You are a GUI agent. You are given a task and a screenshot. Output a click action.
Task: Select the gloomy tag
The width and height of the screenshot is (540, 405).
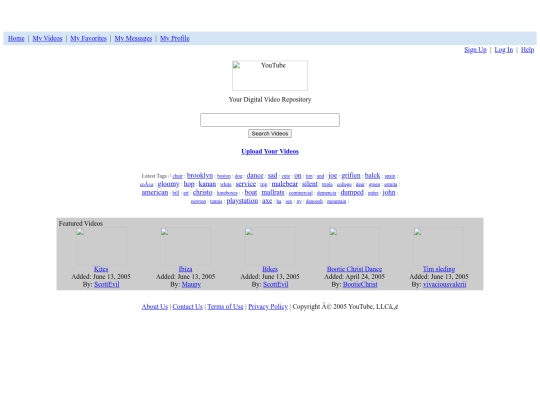[168, 184]
